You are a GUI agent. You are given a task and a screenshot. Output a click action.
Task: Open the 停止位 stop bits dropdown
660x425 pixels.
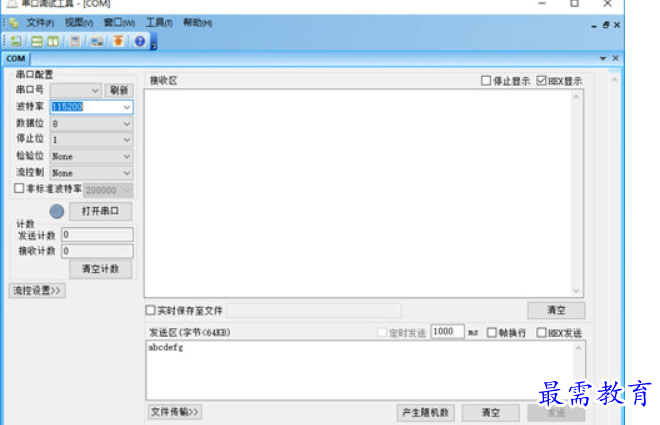pyautogui.click(x=127, y=140)
